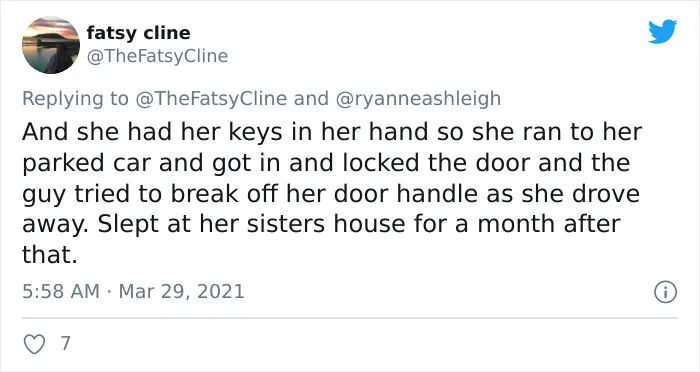
Task: Click the 'Replying to' label
Action: coord(75,98)
